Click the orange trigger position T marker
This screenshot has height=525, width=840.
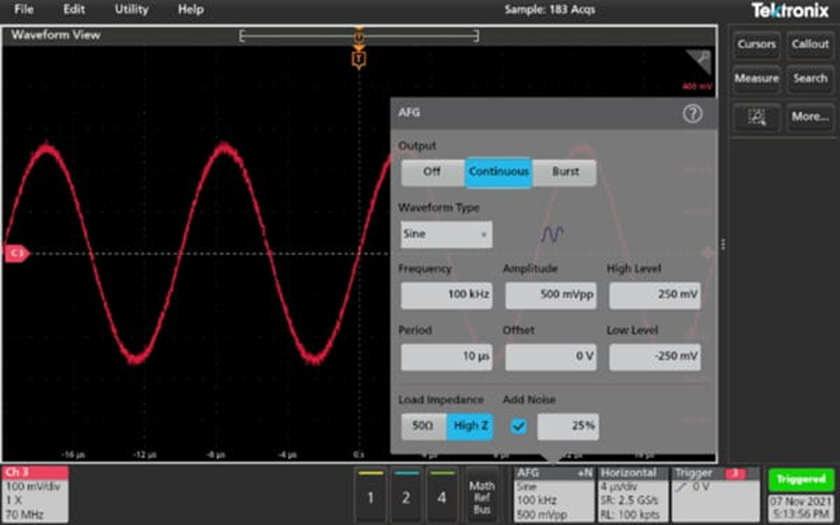359,59
